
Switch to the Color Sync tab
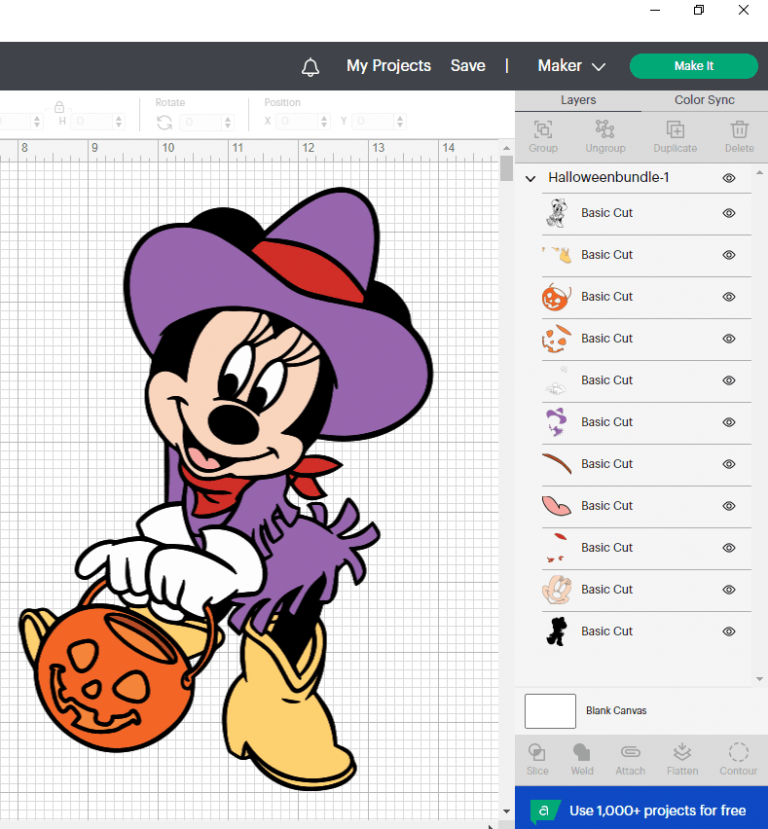(x=704, y=100)
